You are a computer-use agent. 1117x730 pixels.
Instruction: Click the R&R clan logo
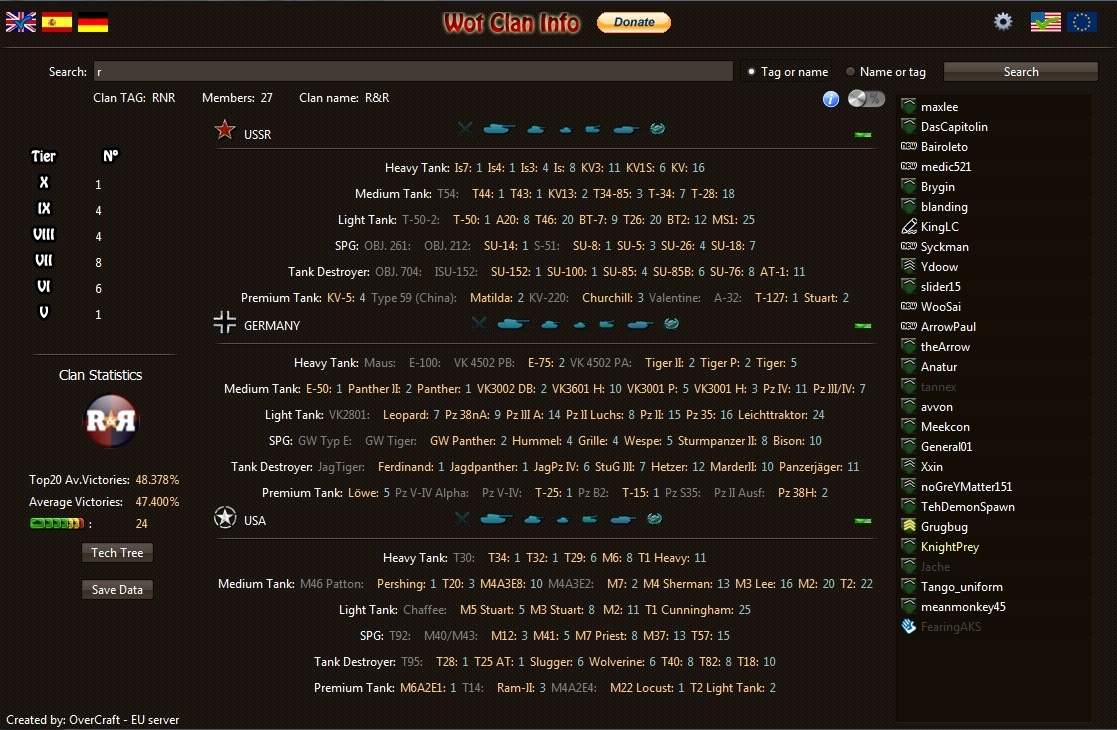(110, 421)
